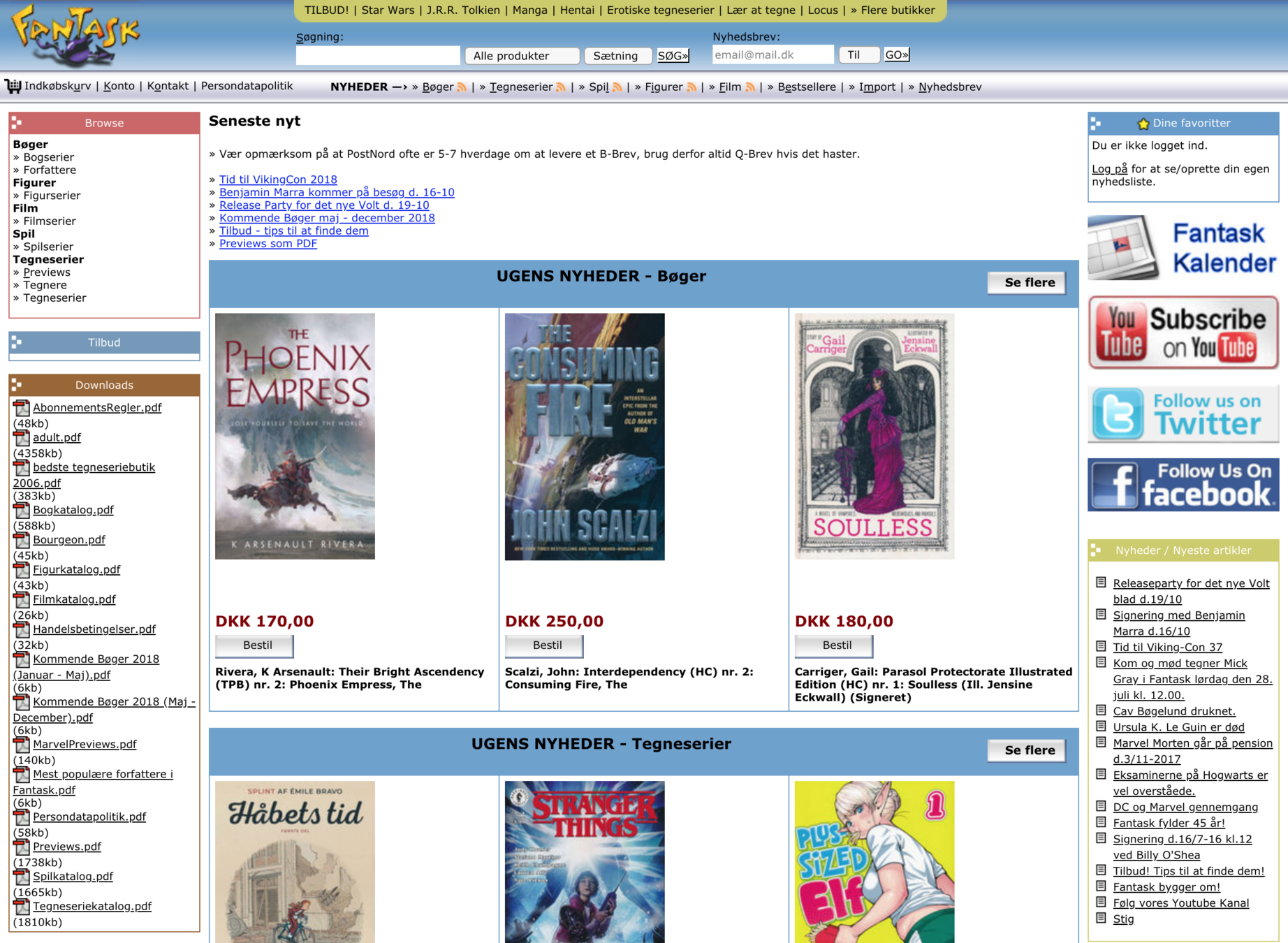
Task: Open the Ursula K. Le Guin er død article
Action: 1178,727
